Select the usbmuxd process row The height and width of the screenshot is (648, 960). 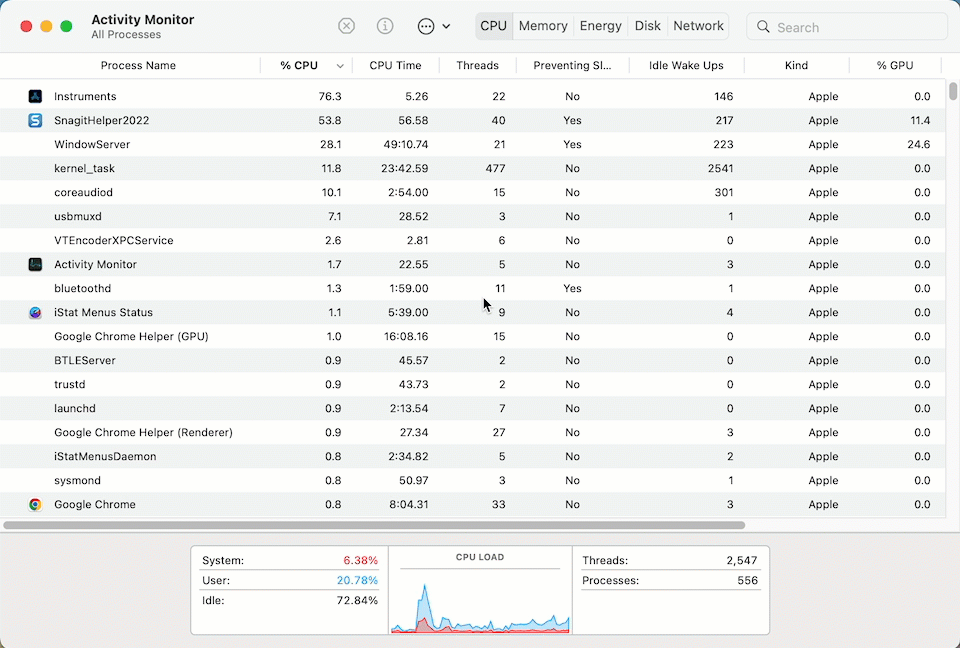click(471, 216)
